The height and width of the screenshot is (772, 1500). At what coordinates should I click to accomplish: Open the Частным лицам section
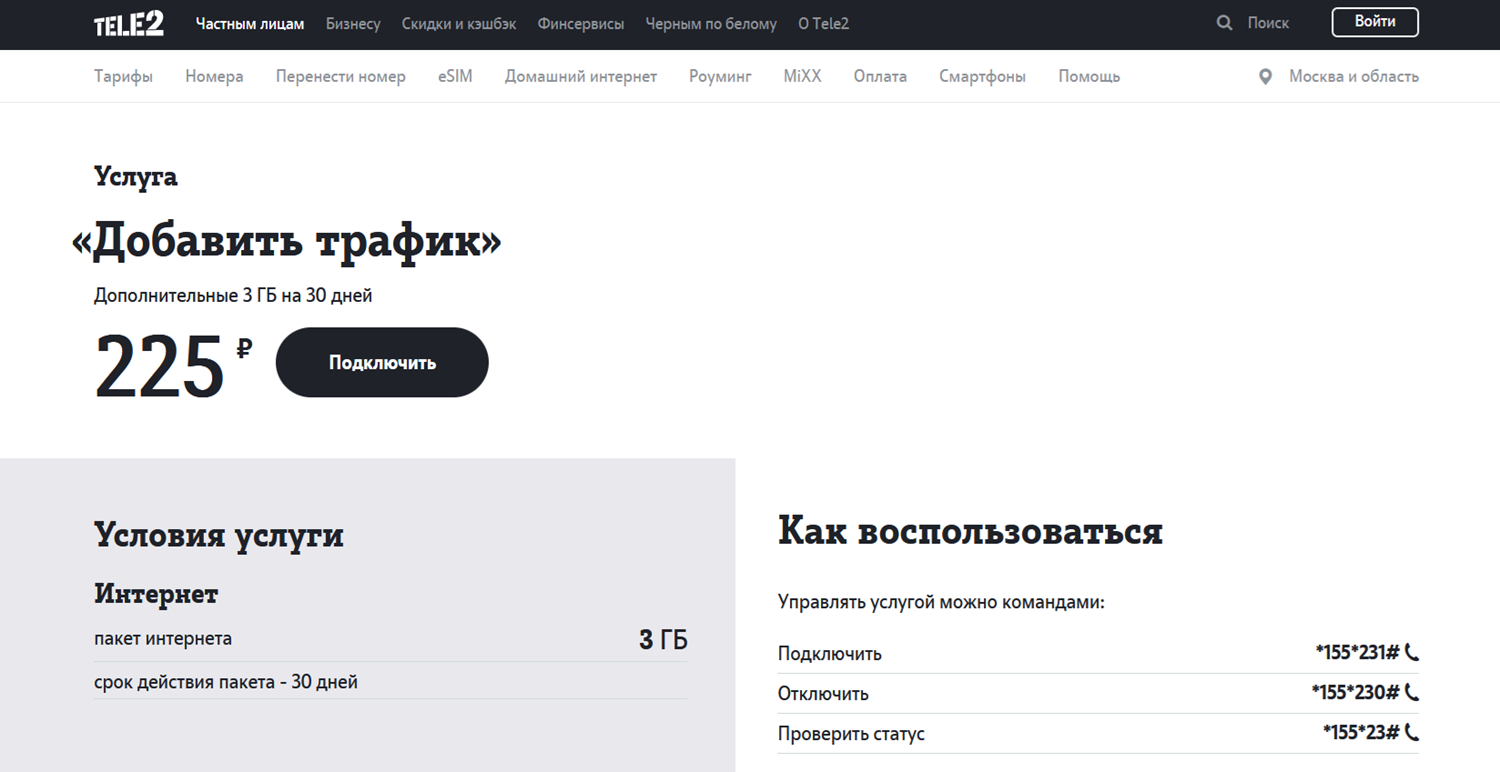pos(250,24)
